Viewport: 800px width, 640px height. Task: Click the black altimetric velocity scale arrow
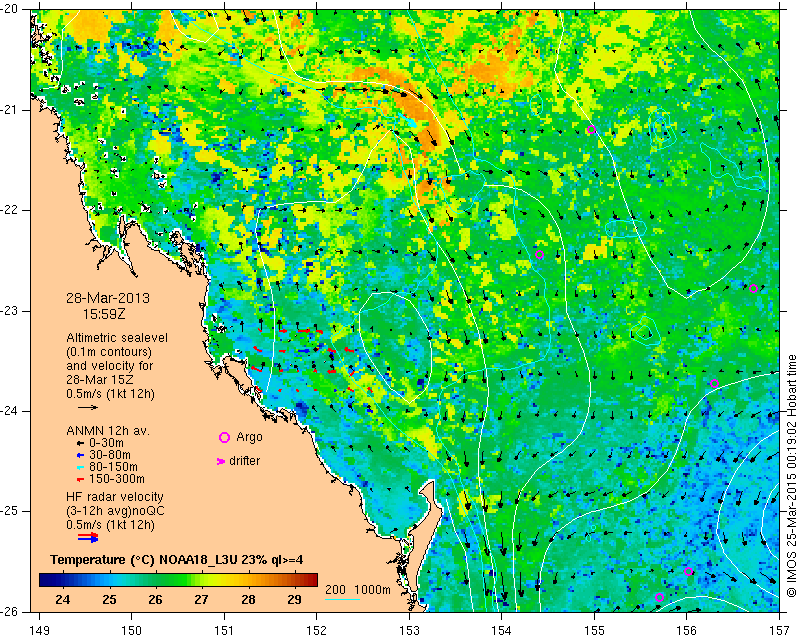88,407
